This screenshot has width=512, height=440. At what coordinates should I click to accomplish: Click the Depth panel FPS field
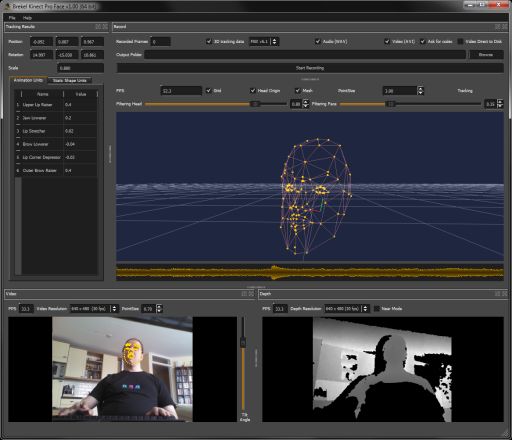(280, 309)
